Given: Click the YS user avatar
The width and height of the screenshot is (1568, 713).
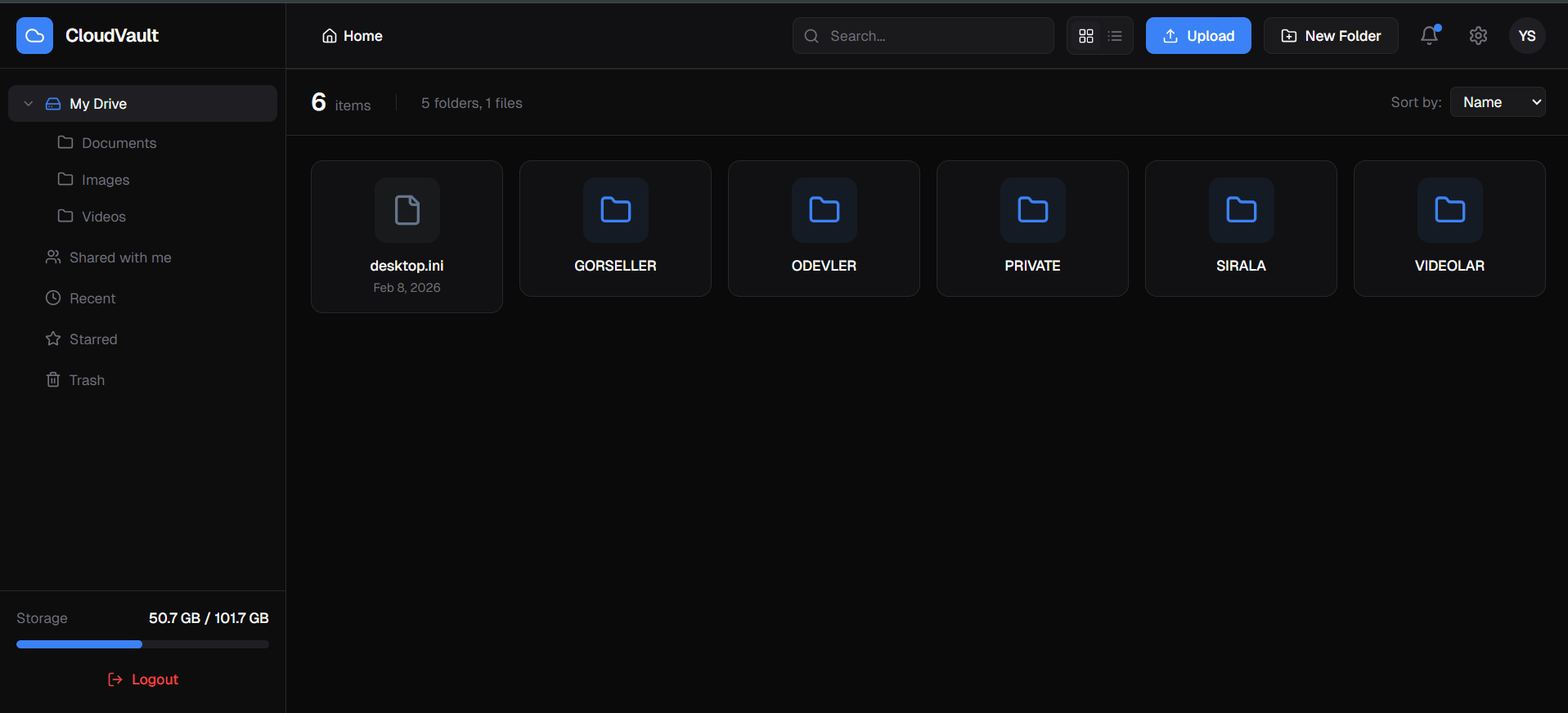Looking at the screenshot, I should (1526, 36).
